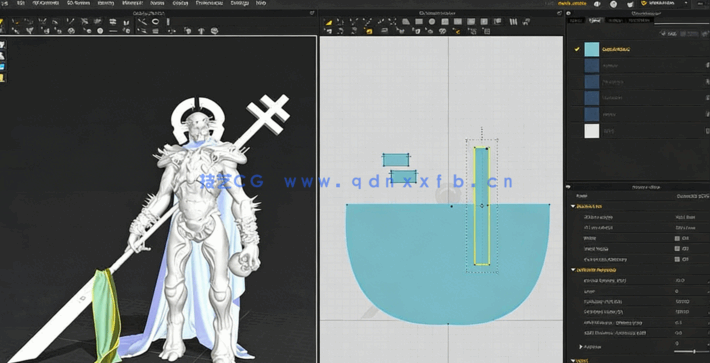Click the pop-out icon of the 3D window header
Screen dimensions: 710x363
pos(312,14)
